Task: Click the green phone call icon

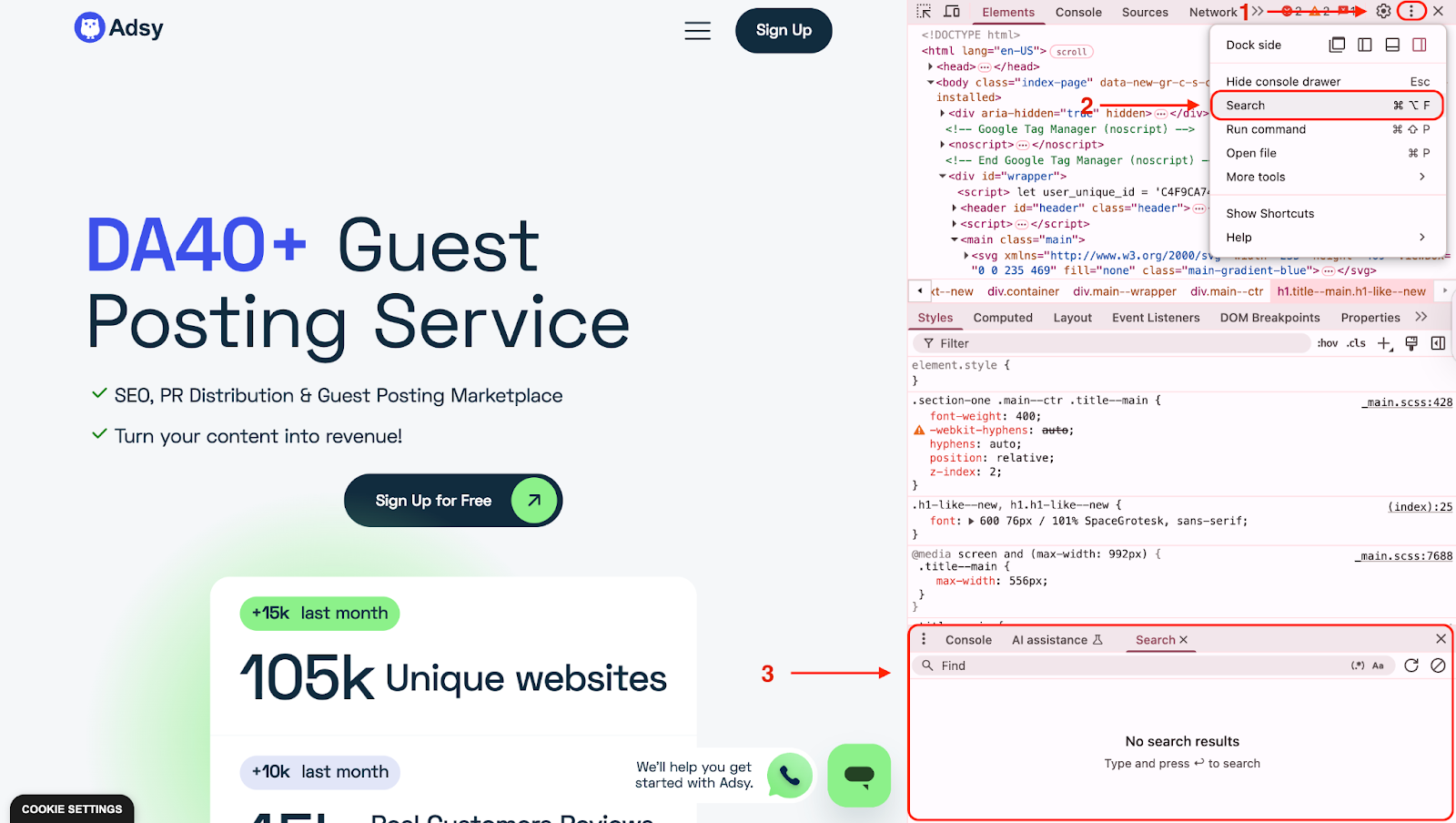Action: [x=790, y=776]
